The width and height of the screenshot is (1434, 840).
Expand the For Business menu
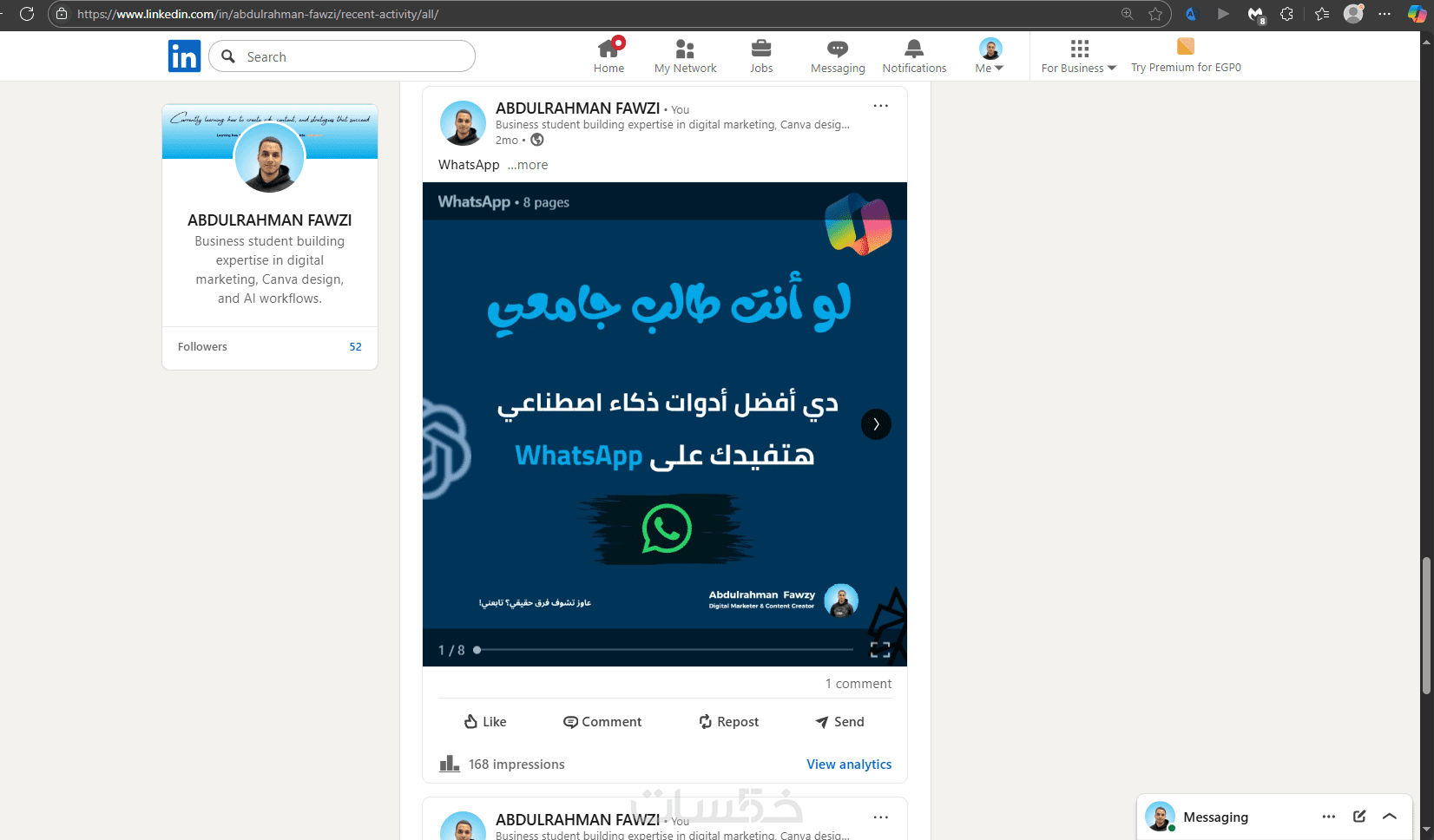tap(1079, 56)
